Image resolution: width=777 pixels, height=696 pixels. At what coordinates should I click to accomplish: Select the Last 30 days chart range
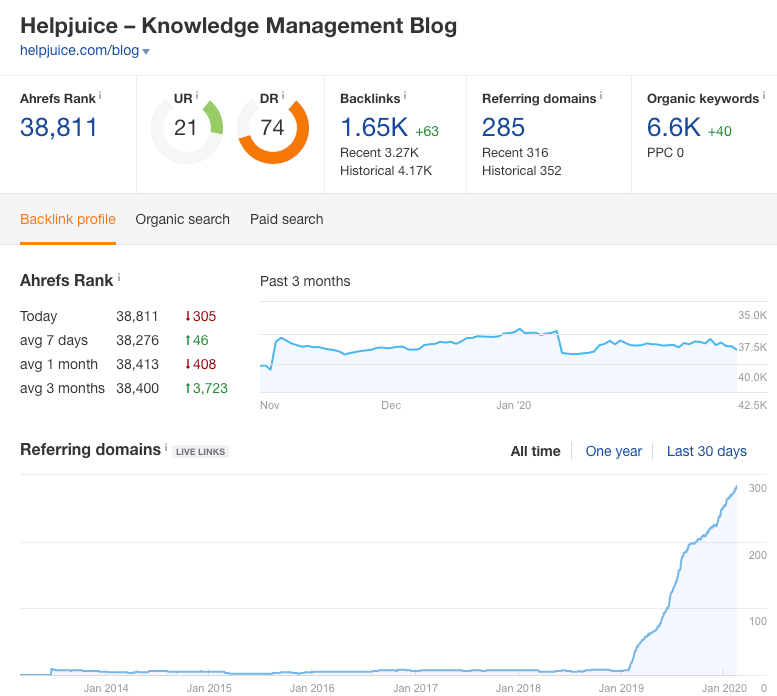coord(707,451)
